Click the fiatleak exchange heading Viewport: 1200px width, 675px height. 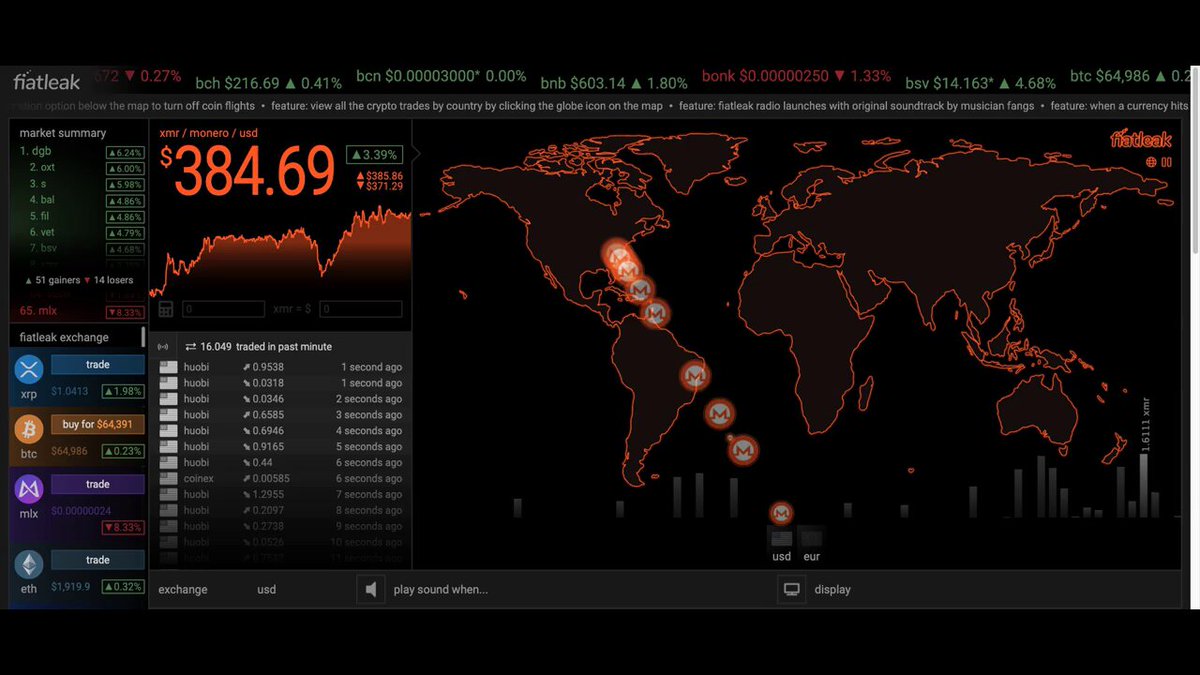[x=64, y=338]
